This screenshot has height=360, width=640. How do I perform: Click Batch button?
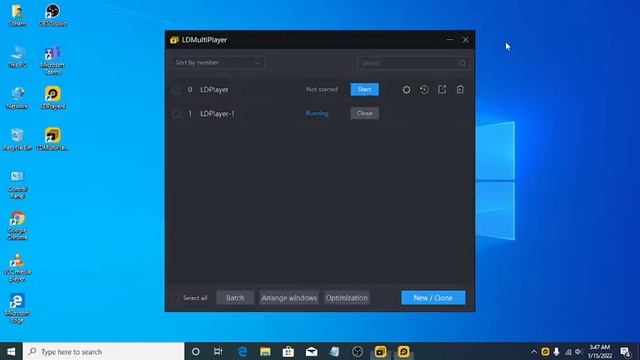[235, 298]
